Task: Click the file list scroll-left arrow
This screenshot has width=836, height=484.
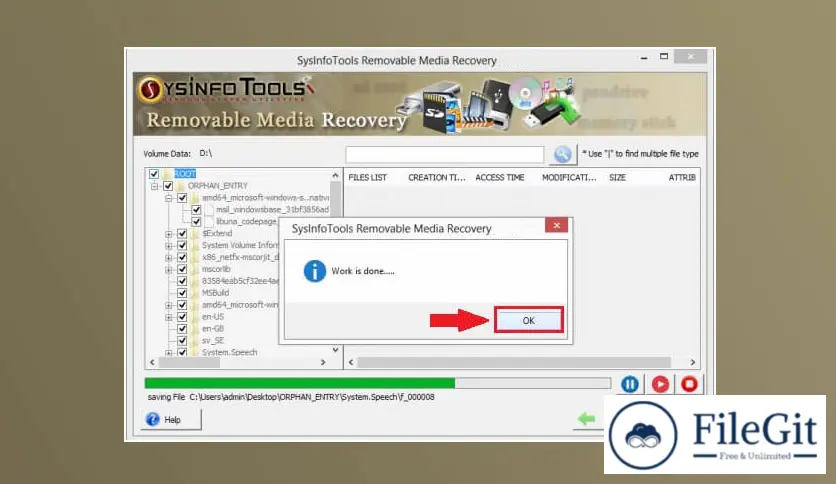Action: point(351,362)
